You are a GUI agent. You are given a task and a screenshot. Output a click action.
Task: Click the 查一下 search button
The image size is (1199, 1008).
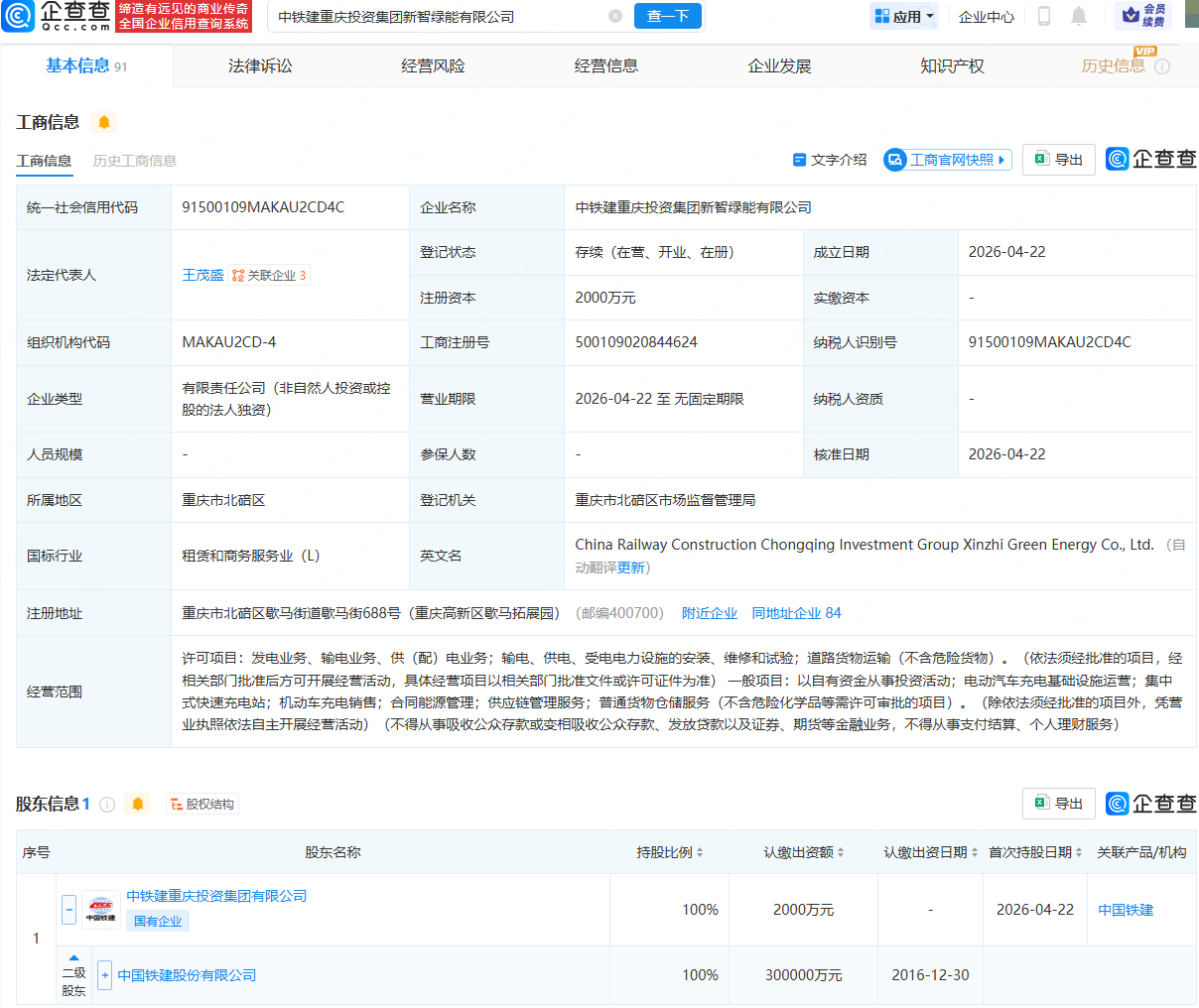tap(668, 16)
